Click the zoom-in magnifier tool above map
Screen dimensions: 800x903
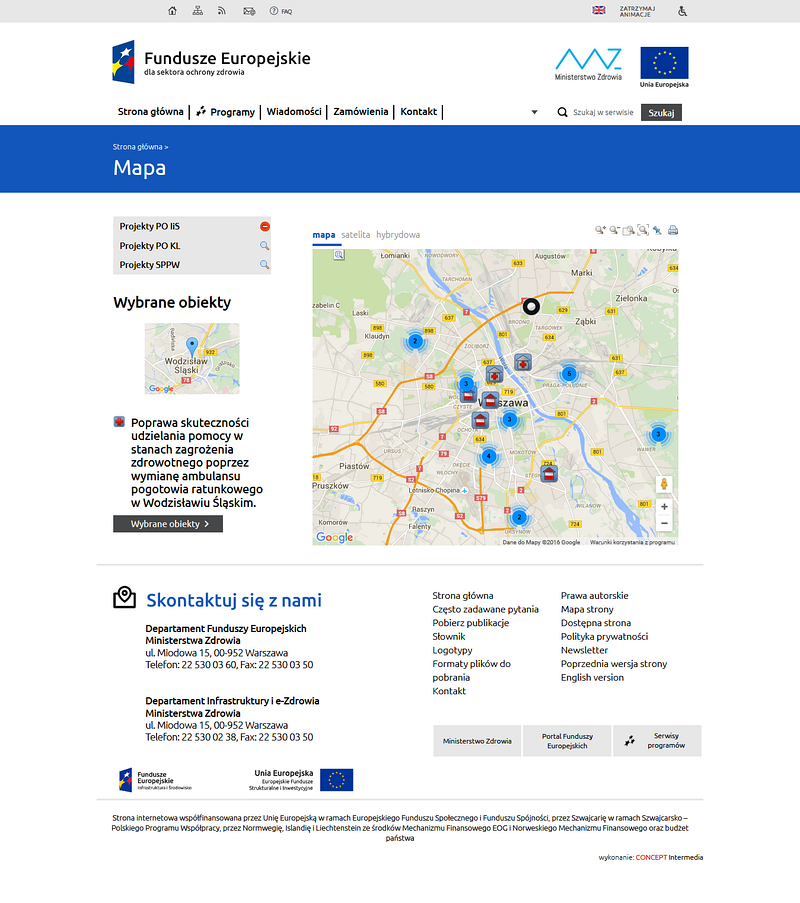600,230
